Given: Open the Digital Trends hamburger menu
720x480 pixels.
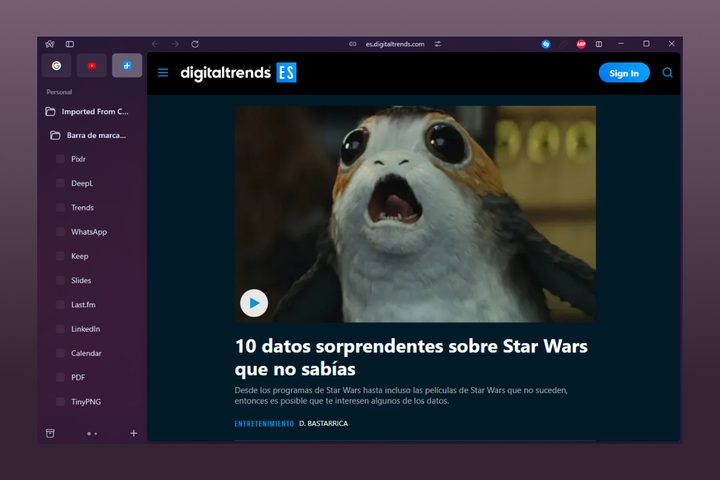Looking at the screenshot, I should [163, 73].
